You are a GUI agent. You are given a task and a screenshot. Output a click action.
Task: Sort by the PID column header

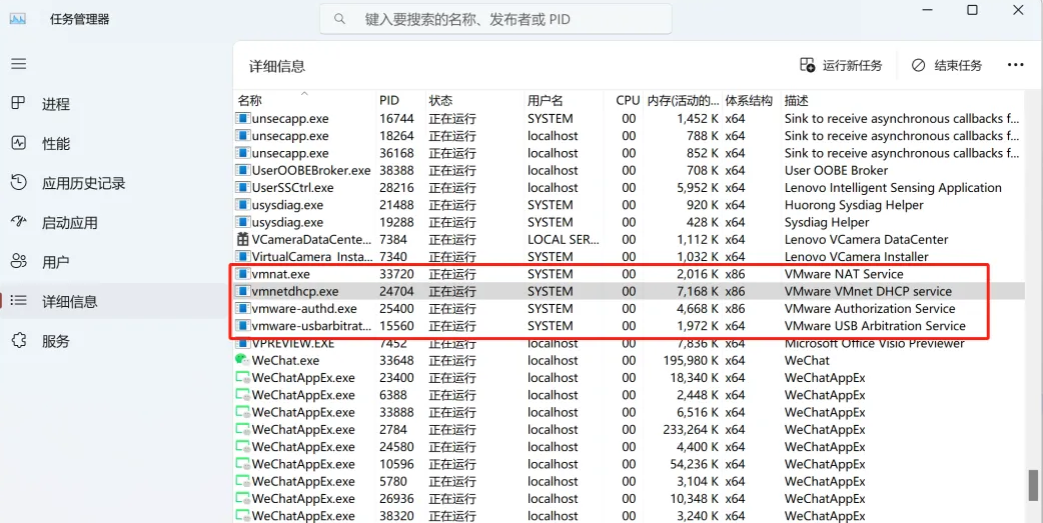point(389,101)
